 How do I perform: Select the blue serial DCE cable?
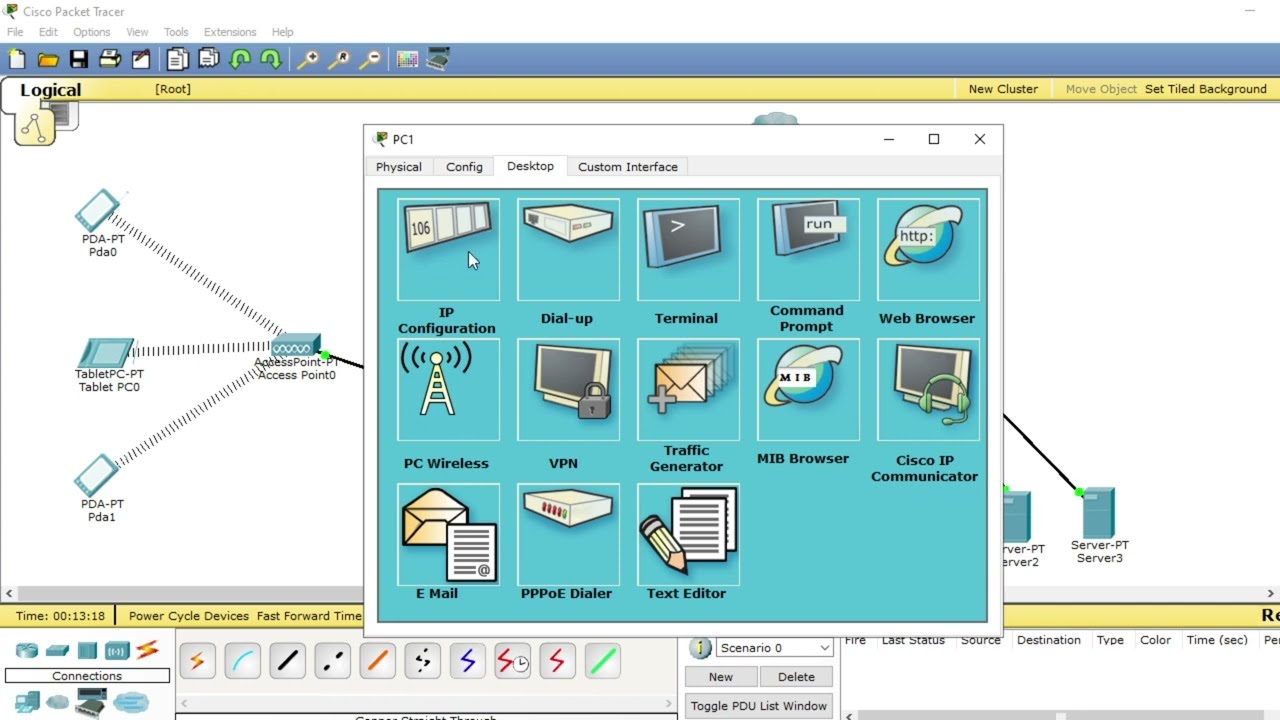point(468,661)
